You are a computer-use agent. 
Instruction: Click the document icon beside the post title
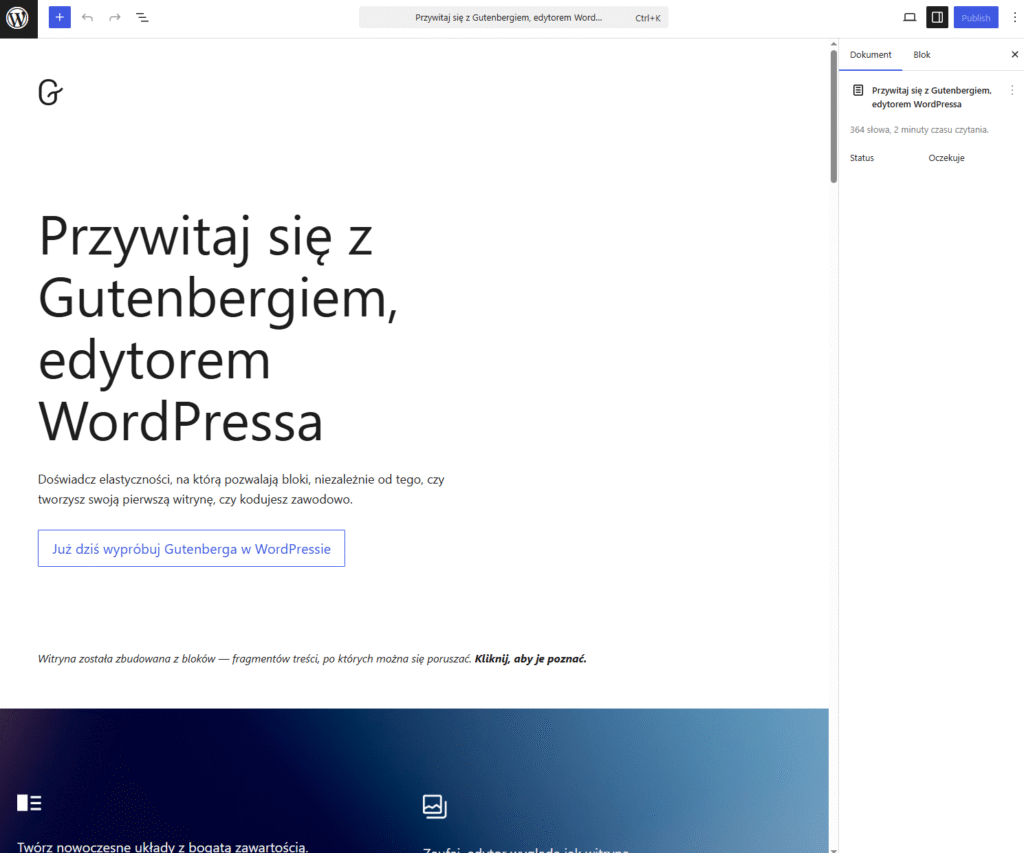pos(857,90)
